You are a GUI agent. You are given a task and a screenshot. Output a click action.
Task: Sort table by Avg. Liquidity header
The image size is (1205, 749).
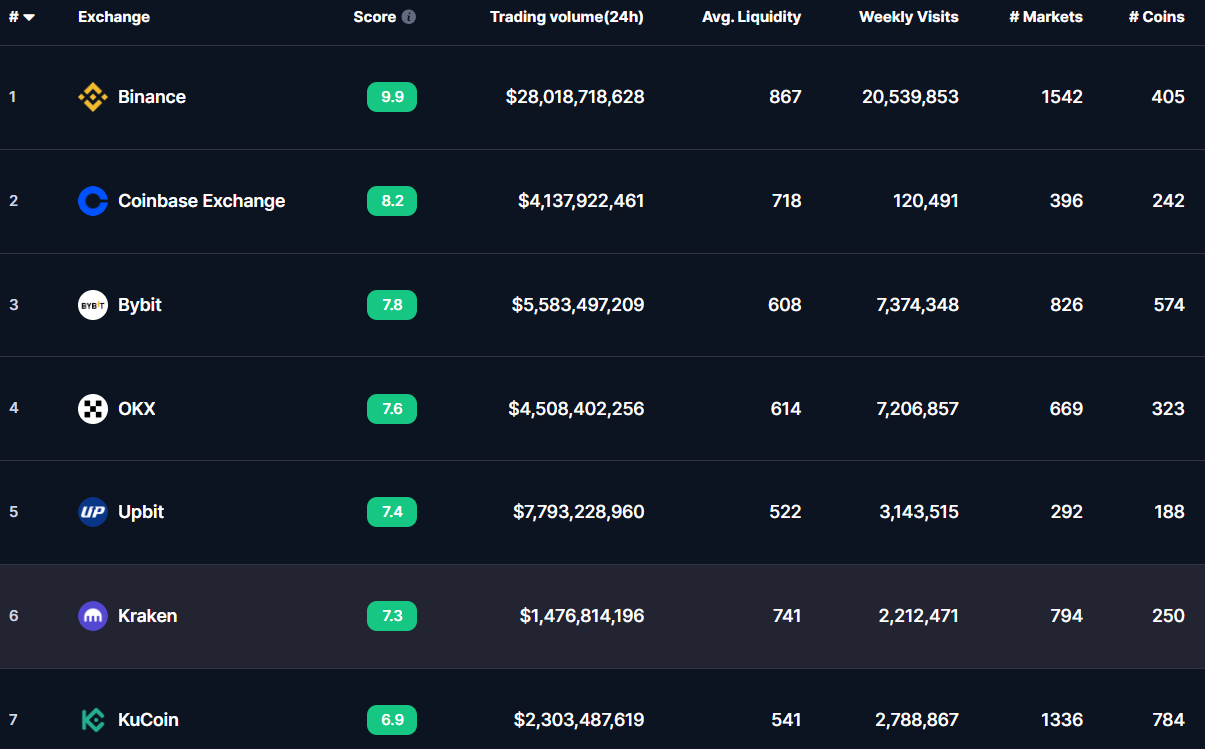[751, 17]
